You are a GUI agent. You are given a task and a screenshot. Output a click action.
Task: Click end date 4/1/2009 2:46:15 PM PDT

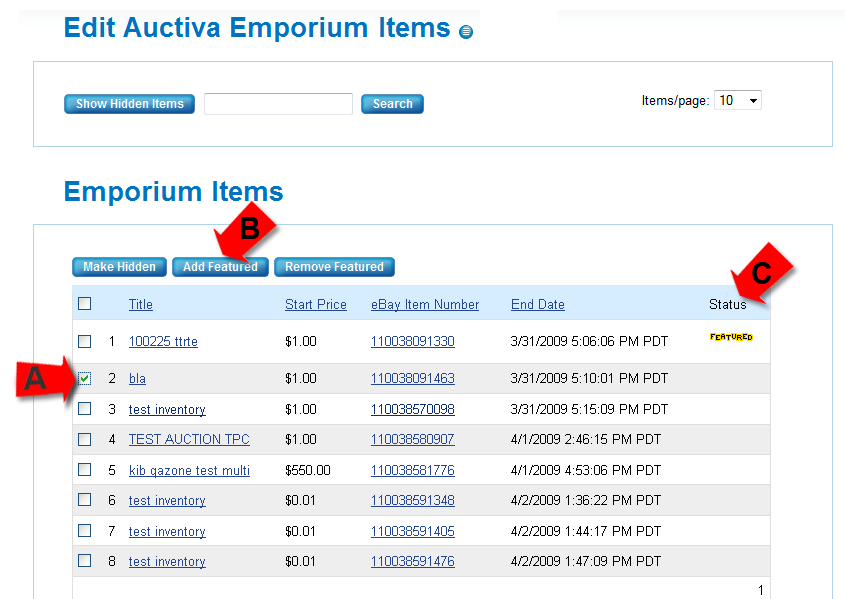pos(586,440)
